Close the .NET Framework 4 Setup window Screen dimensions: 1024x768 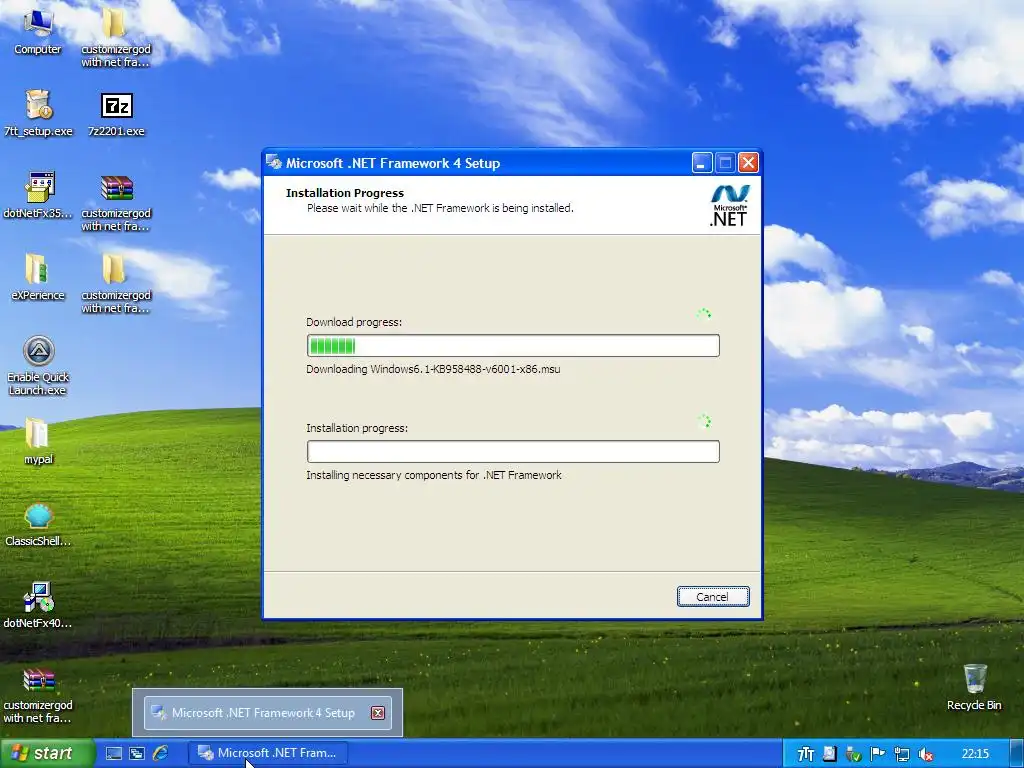(x=748, y=163)
